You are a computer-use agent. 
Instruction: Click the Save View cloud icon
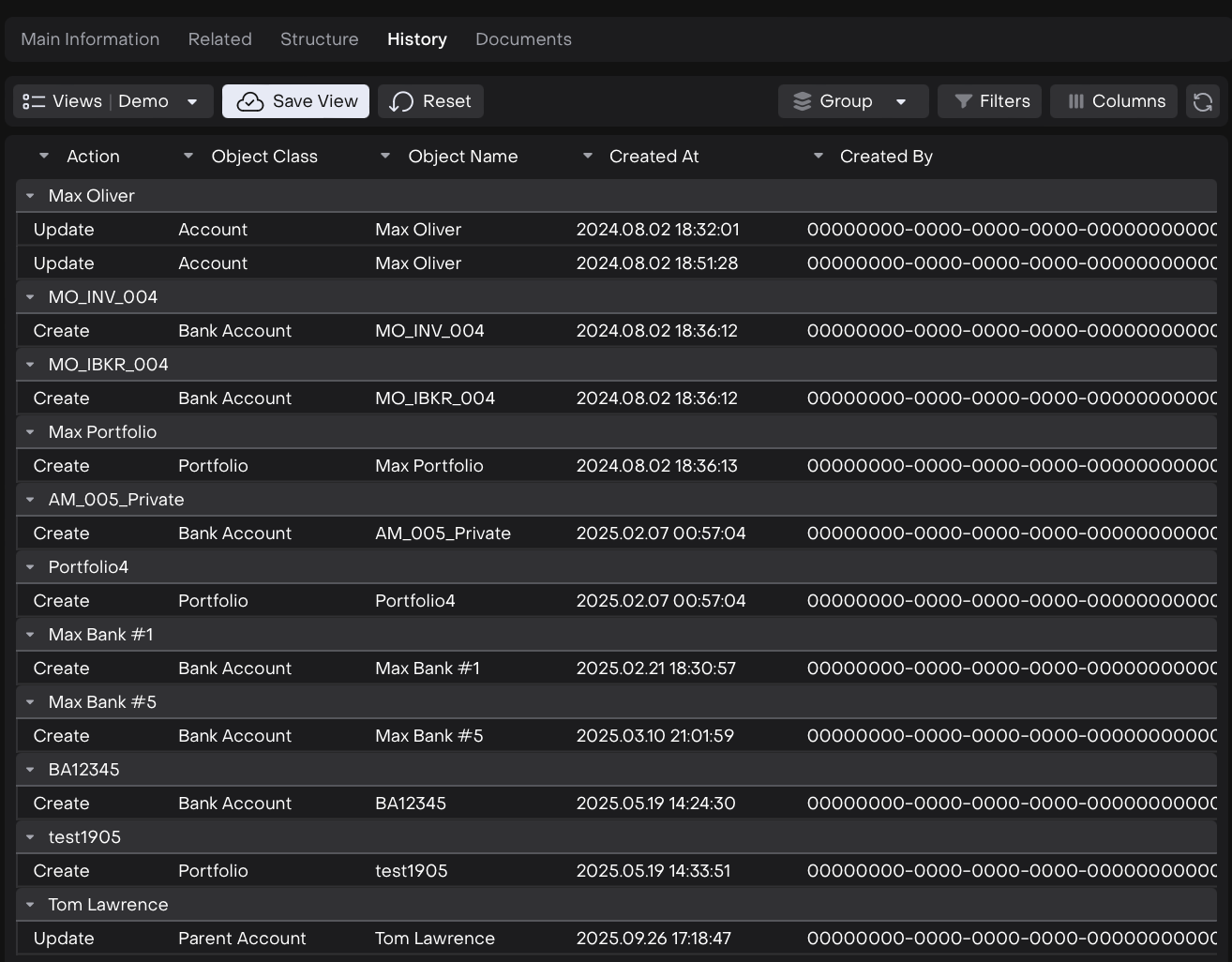pos(249,101)
